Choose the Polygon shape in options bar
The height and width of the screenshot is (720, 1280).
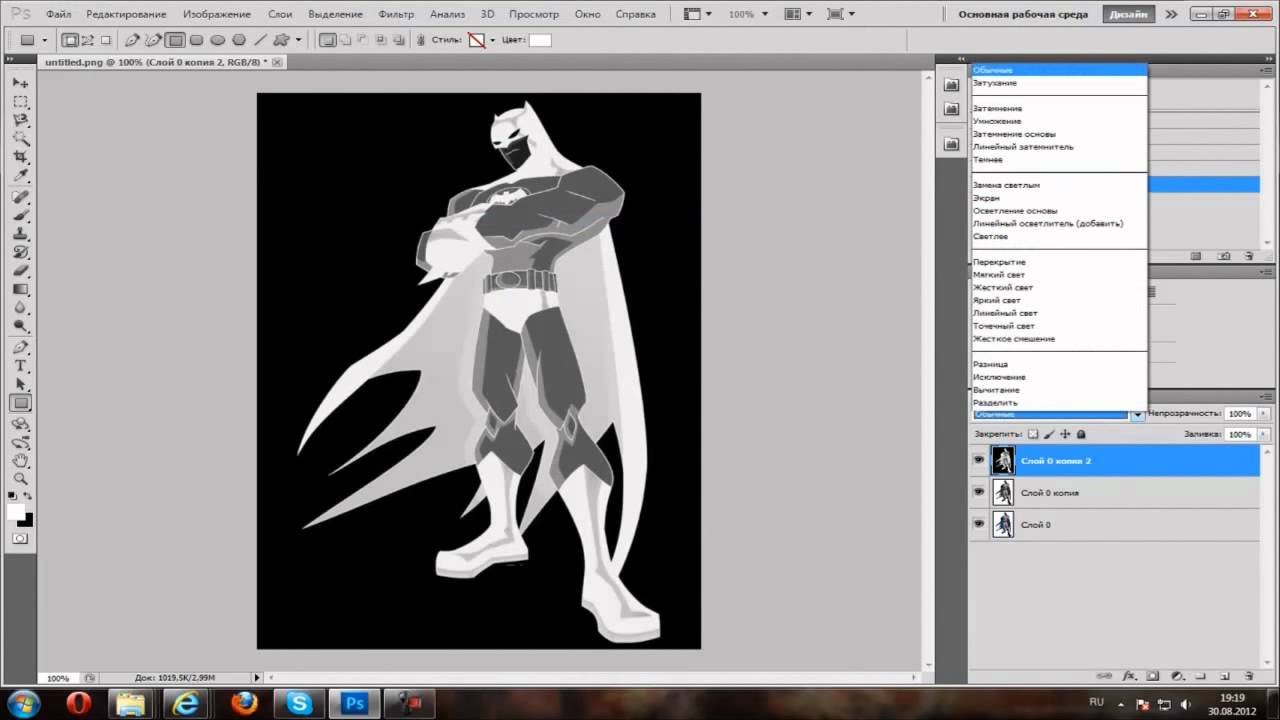pyautogui.click(x=239, y=40)
